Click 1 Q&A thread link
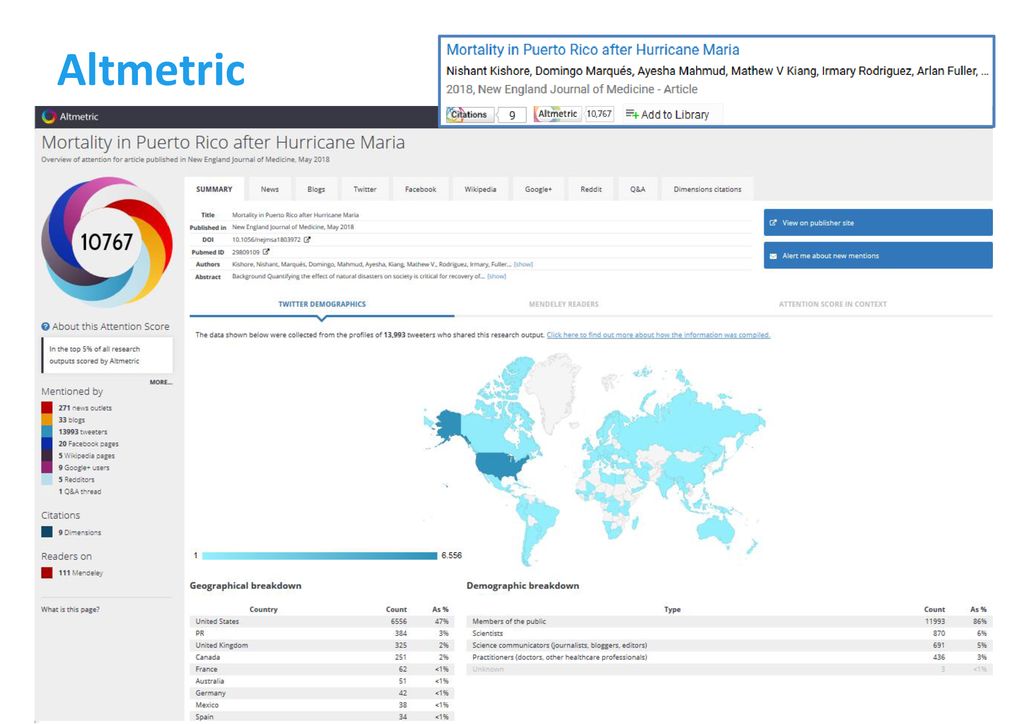Screen dimensions: 1024x724 (80, 492)
